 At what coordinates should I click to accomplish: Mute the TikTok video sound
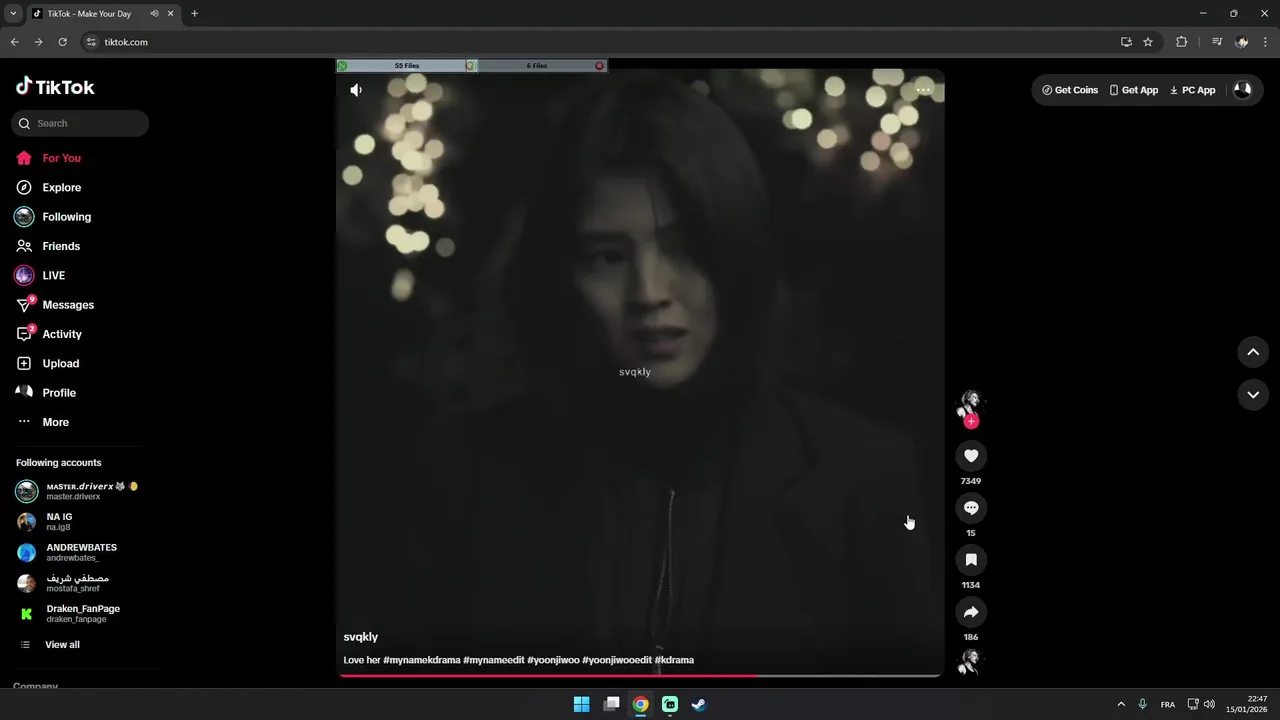[356, 90]
